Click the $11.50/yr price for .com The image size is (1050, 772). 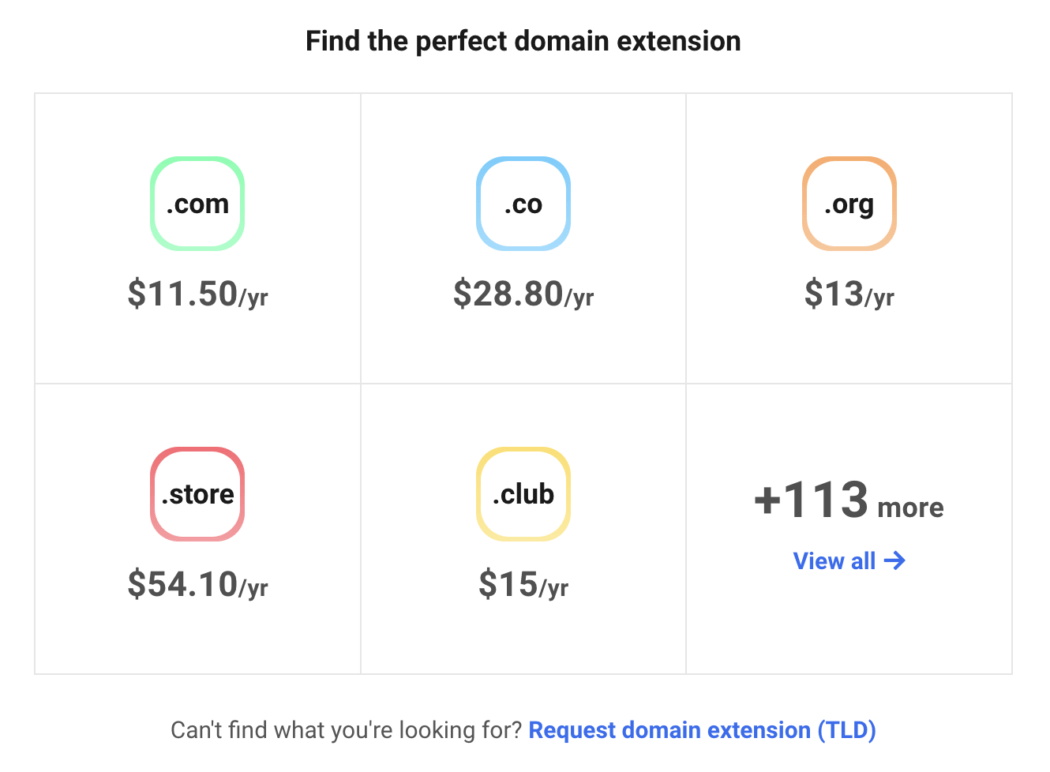(197, 294)
